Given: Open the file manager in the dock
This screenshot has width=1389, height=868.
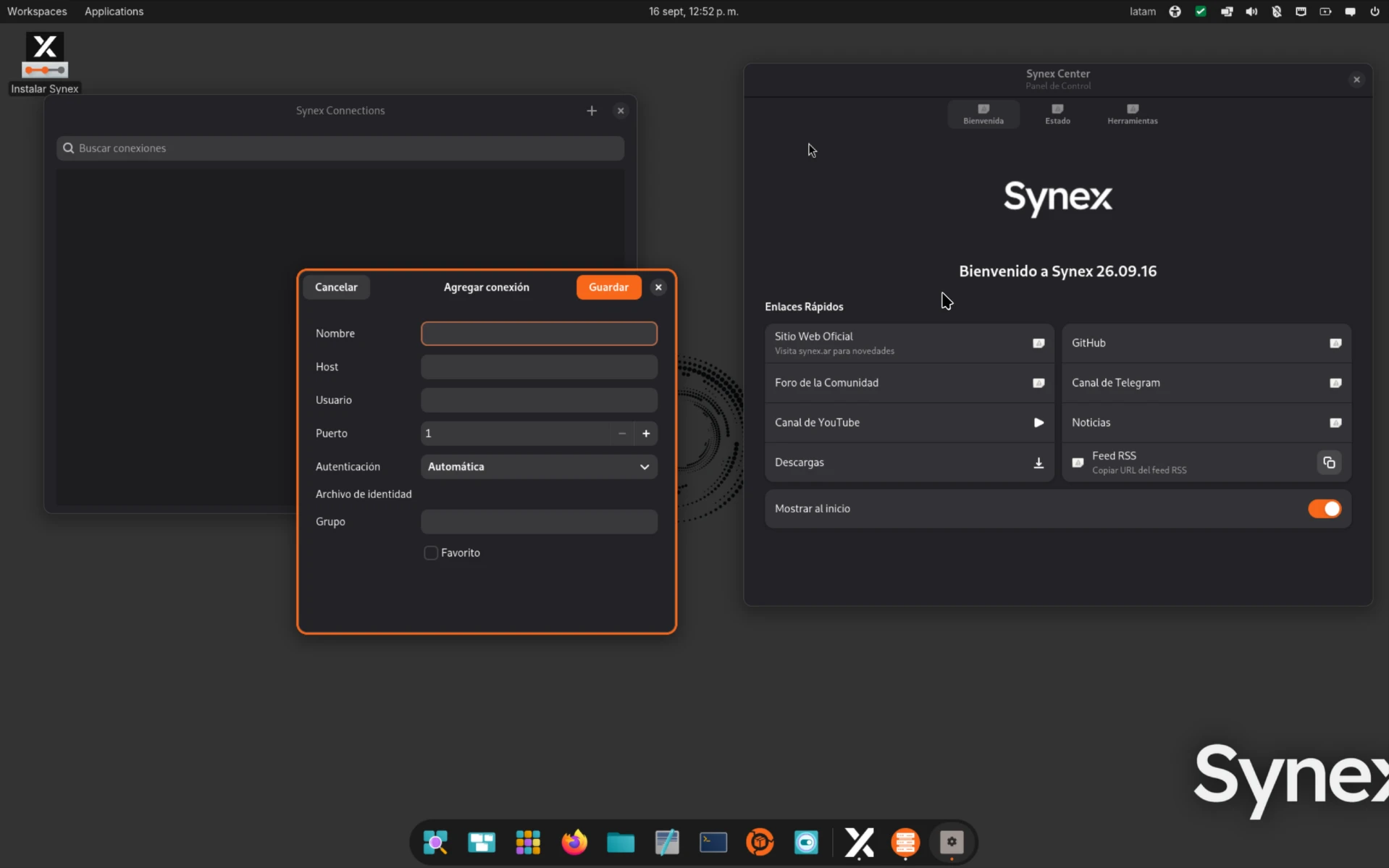Looking at the screenshot, I should 621,842.
